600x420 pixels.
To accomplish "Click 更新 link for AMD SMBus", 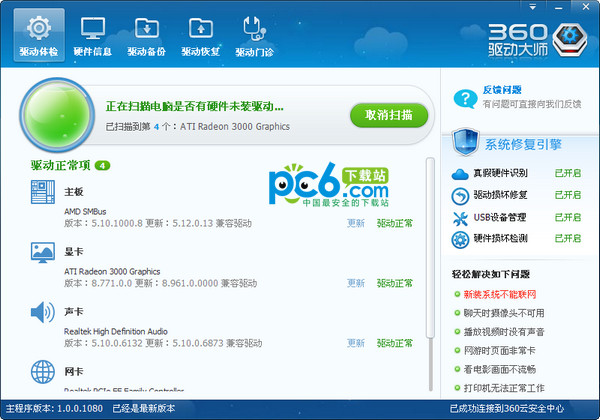I will 355,224.
